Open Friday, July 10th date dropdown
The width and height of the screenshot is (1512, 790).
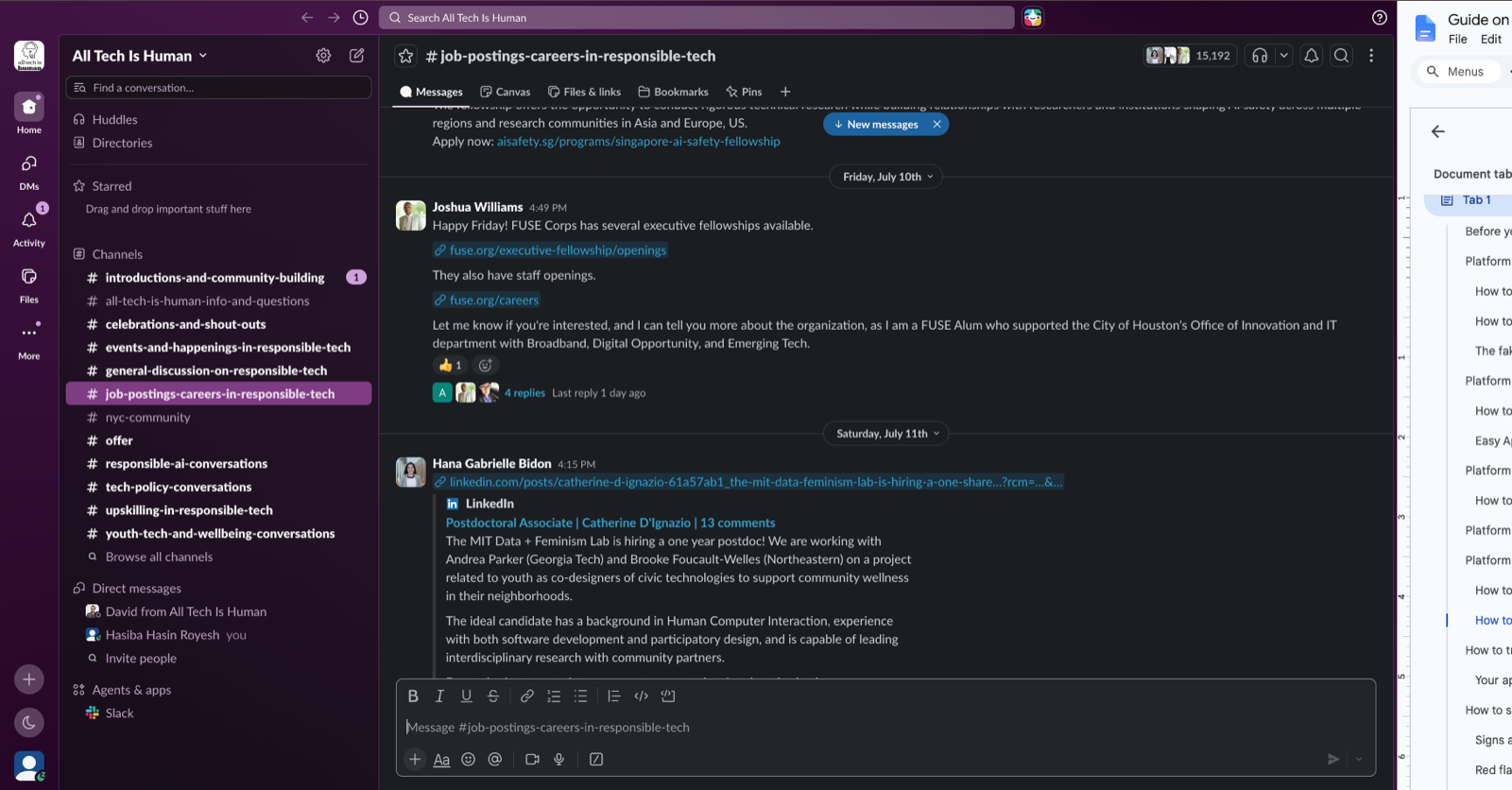pos(887,177)
